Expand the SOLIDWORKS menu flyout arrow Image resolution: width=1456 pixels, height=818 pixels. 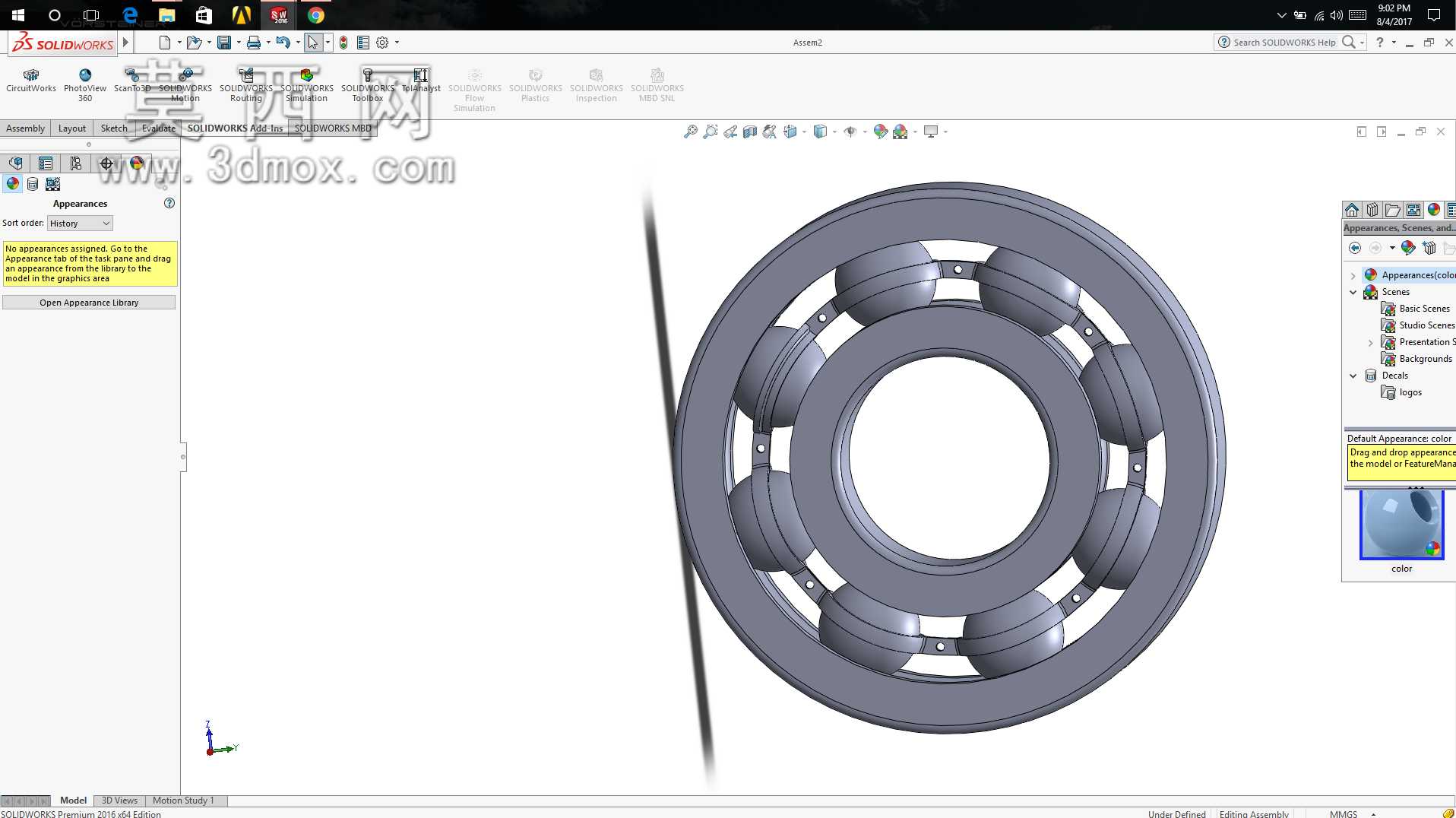tap(127, 43)
